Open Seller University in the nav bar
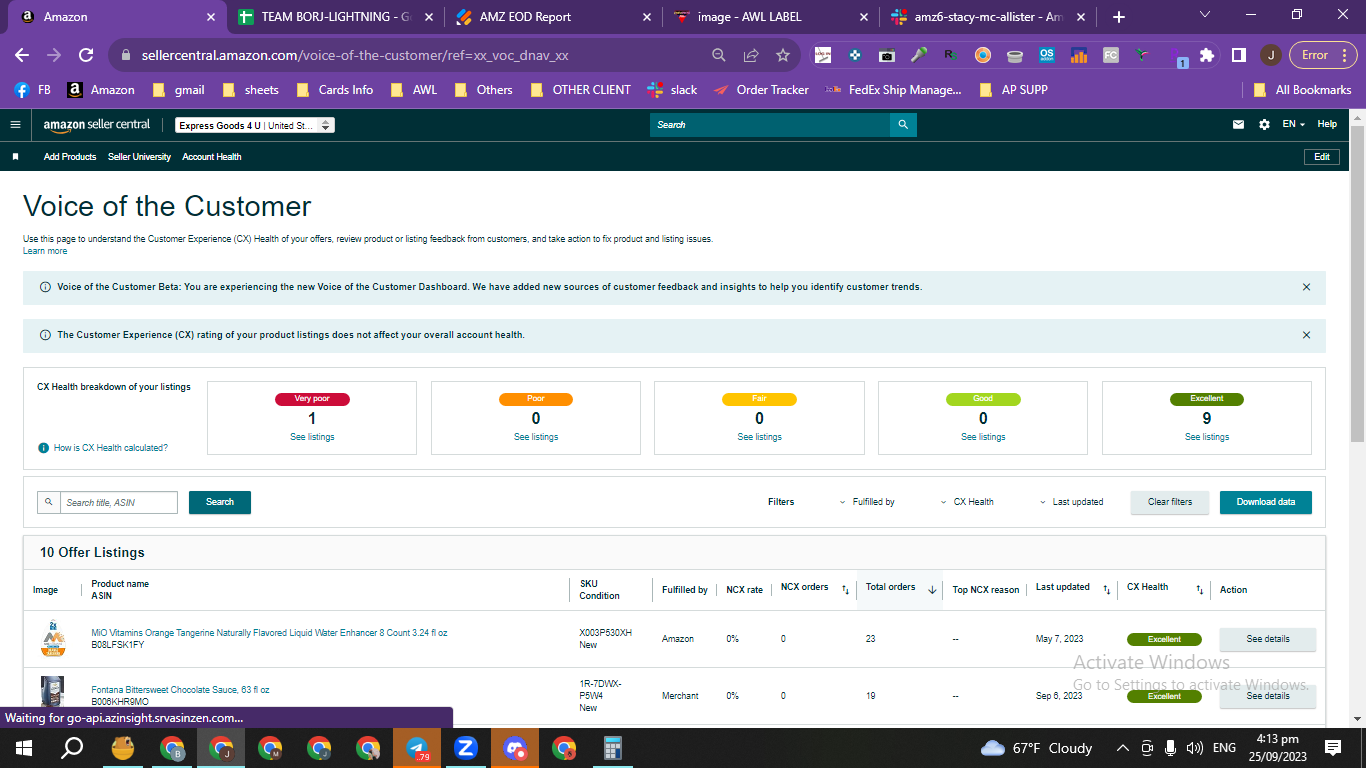This screenshot has height=768, width=1366. pyautogui.click(x=139, y=157)
